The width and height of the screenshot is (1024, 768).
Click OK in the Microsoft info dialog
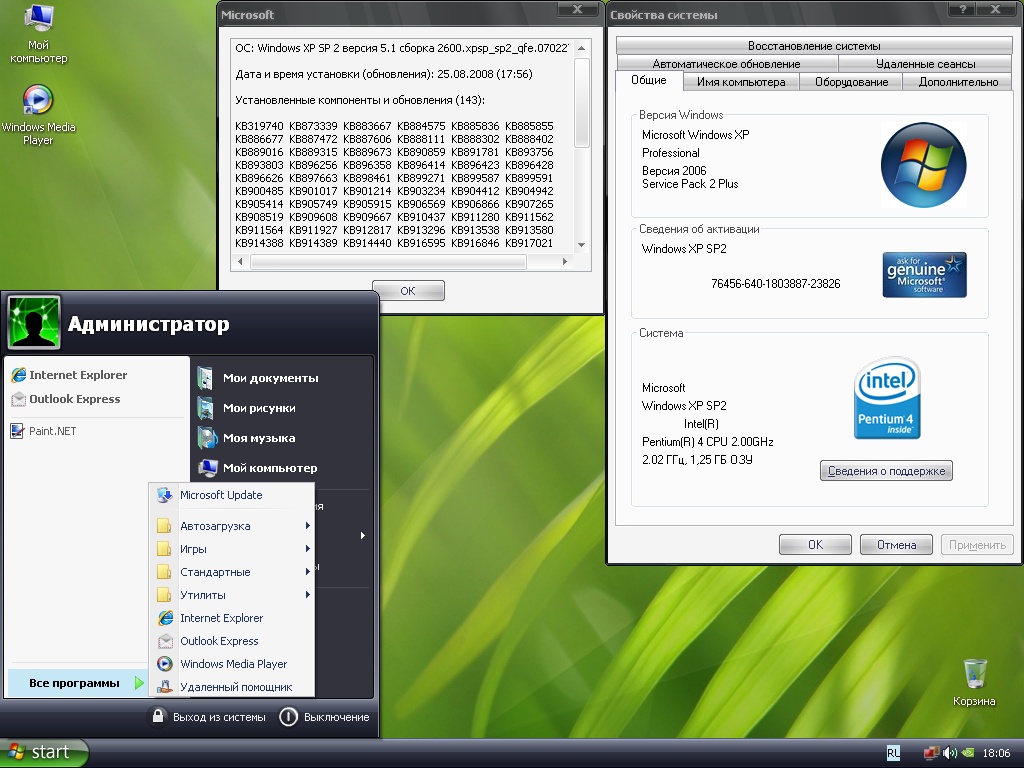408,291
